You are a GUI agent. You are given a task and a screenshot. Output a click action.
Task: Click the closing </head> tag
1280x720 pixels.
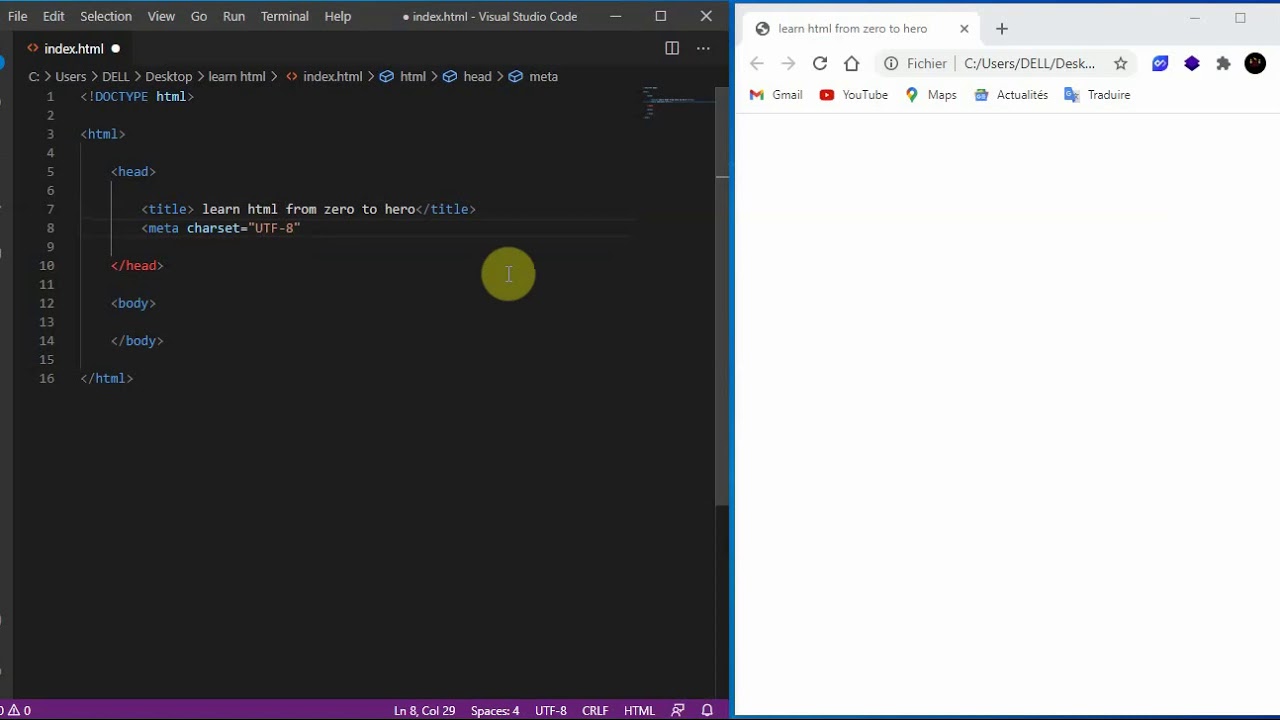click(137, 265)
